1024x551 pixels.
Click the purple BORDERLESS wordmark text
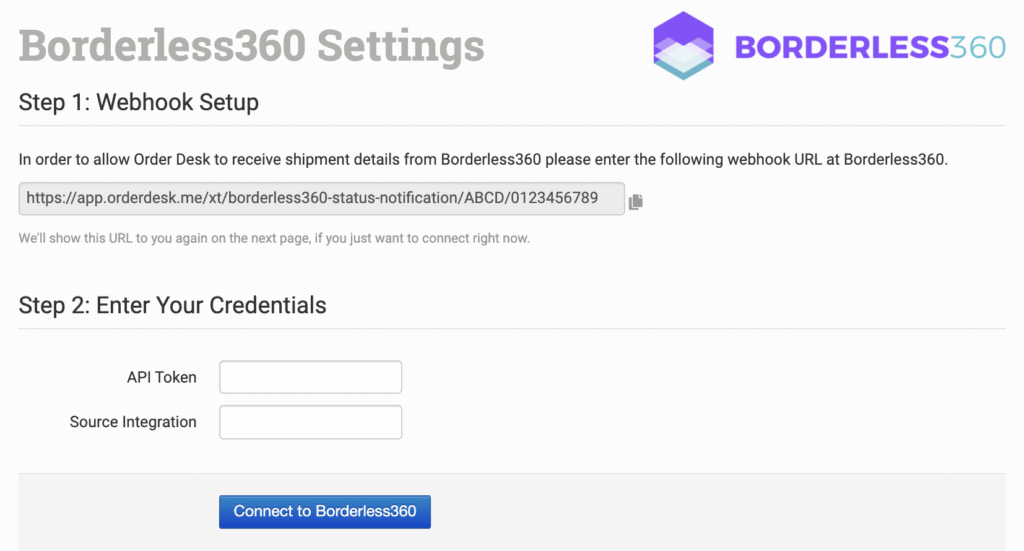click(x=841, y=47)
